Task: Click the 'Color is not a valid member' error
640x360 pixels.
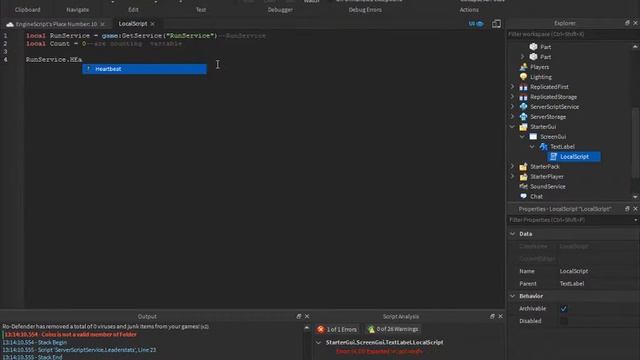Action: coord(71,335)
